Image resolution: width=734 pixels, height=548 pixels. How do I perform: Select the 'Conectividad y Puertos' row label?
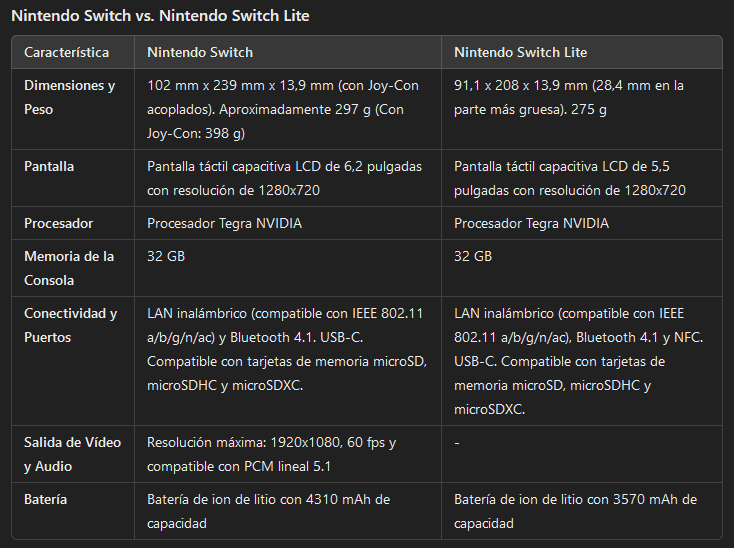click(x=70, y=325)
